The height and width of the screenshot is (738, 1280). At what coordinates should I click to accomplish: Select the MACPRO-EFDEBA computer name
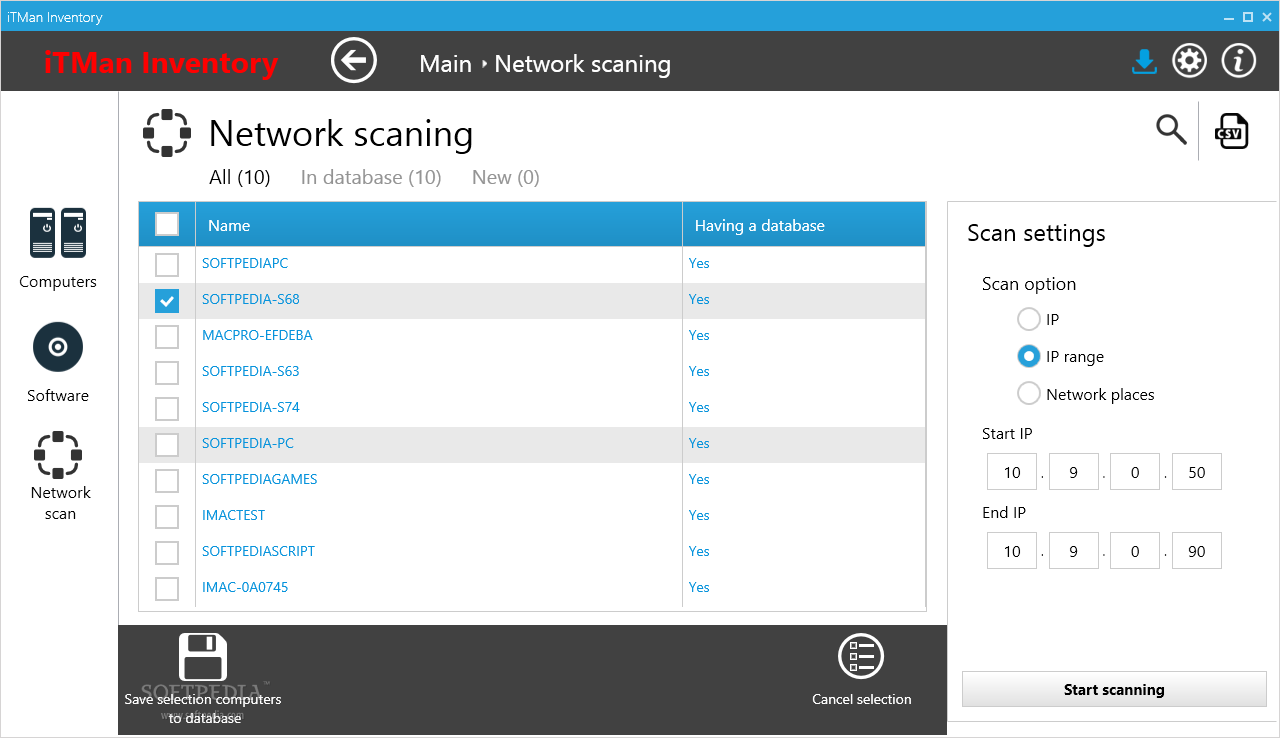pos(257,335)
